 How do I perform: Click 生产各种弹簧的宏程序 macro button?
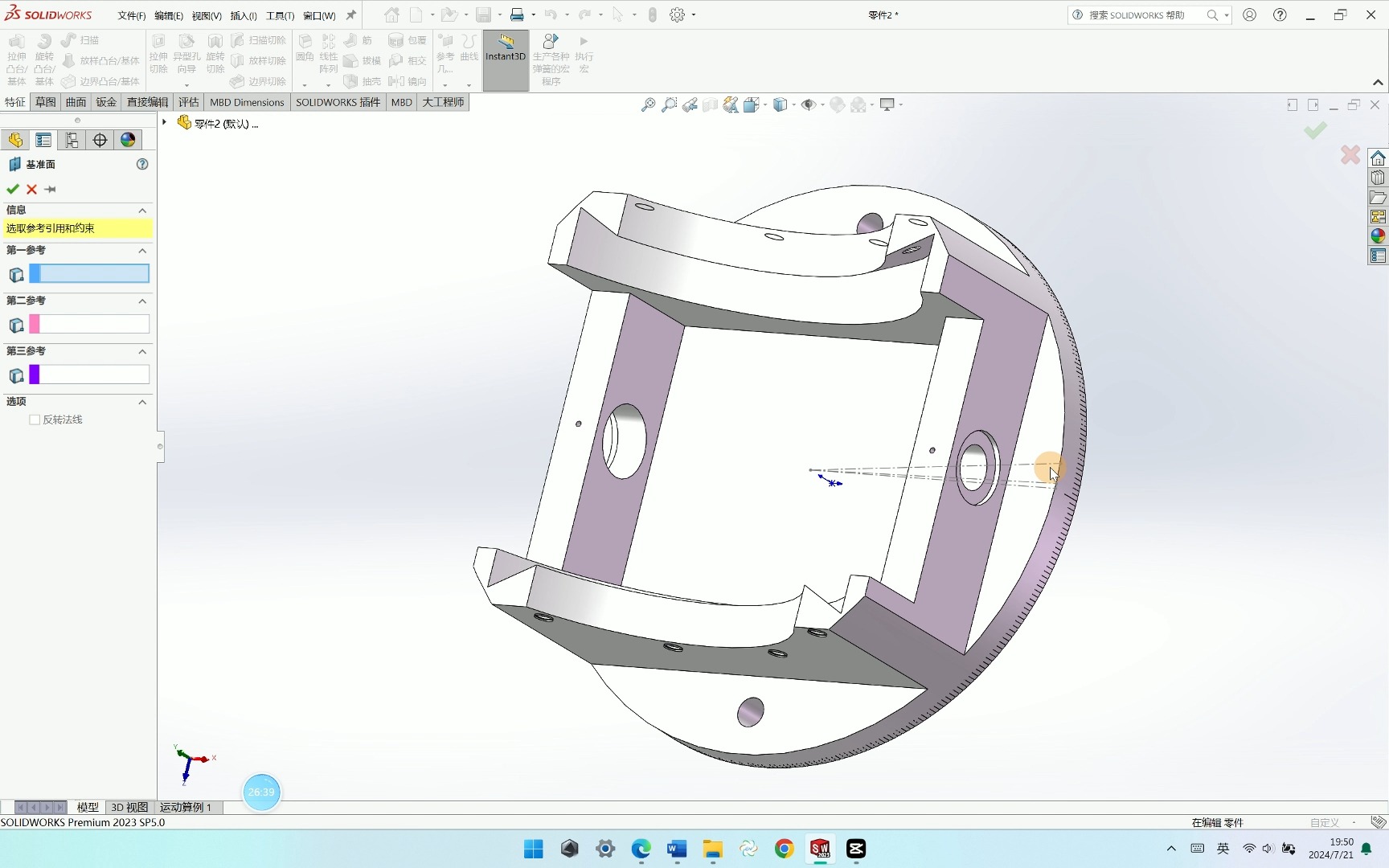pos(551,59)
